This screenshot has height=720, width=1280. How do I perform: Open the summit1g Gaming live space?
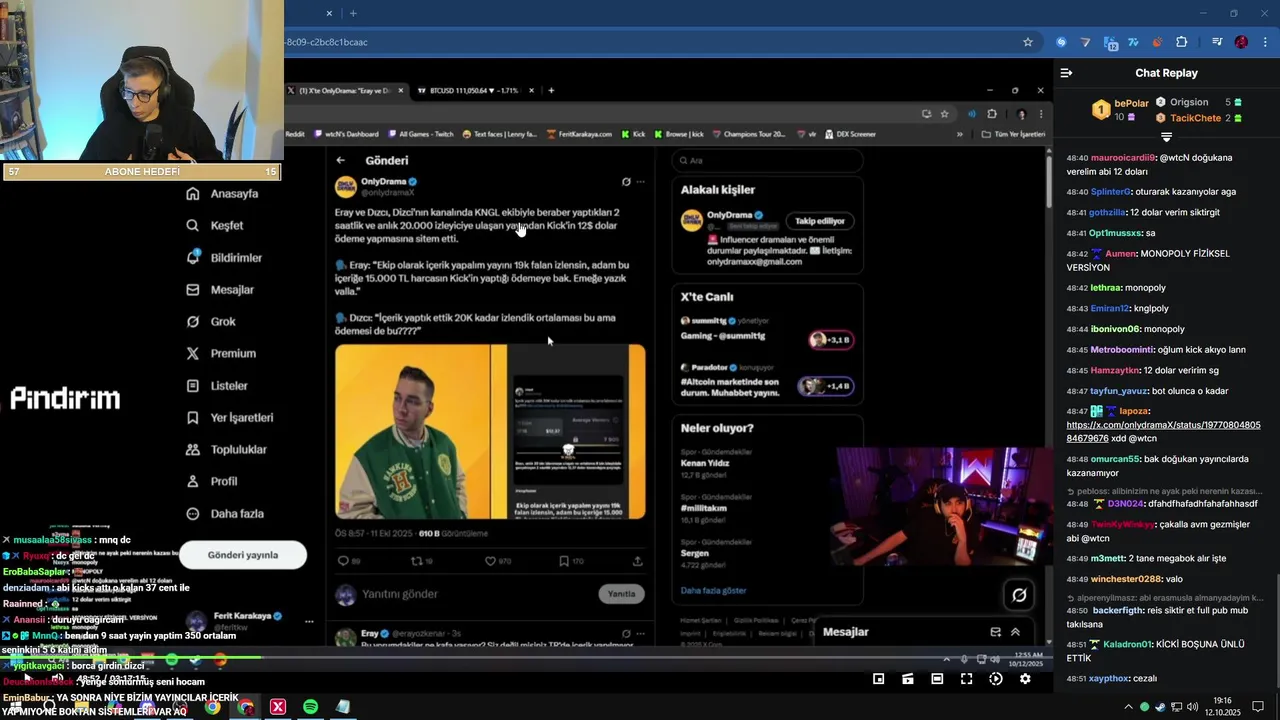coord(767,329)
